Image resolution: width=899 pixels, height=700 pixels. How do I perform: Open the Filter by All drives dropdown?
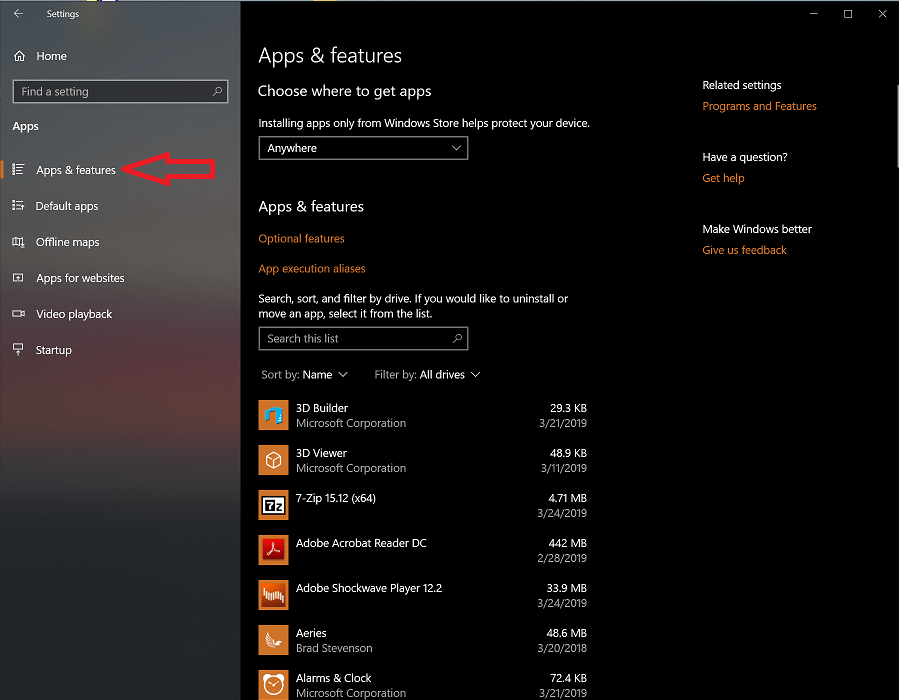(427, 374)
